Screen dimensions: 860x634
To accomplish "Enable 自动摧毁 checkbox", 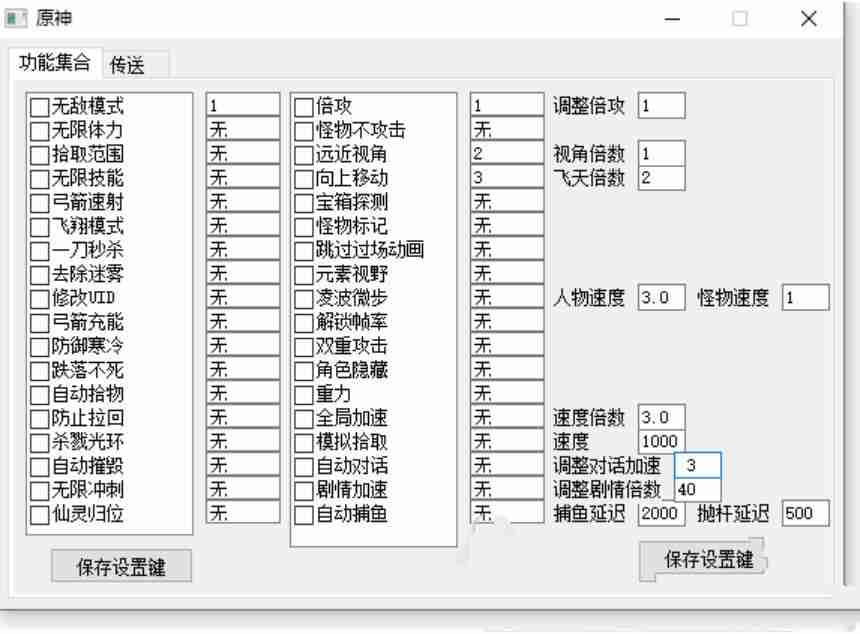I will 39,467.
